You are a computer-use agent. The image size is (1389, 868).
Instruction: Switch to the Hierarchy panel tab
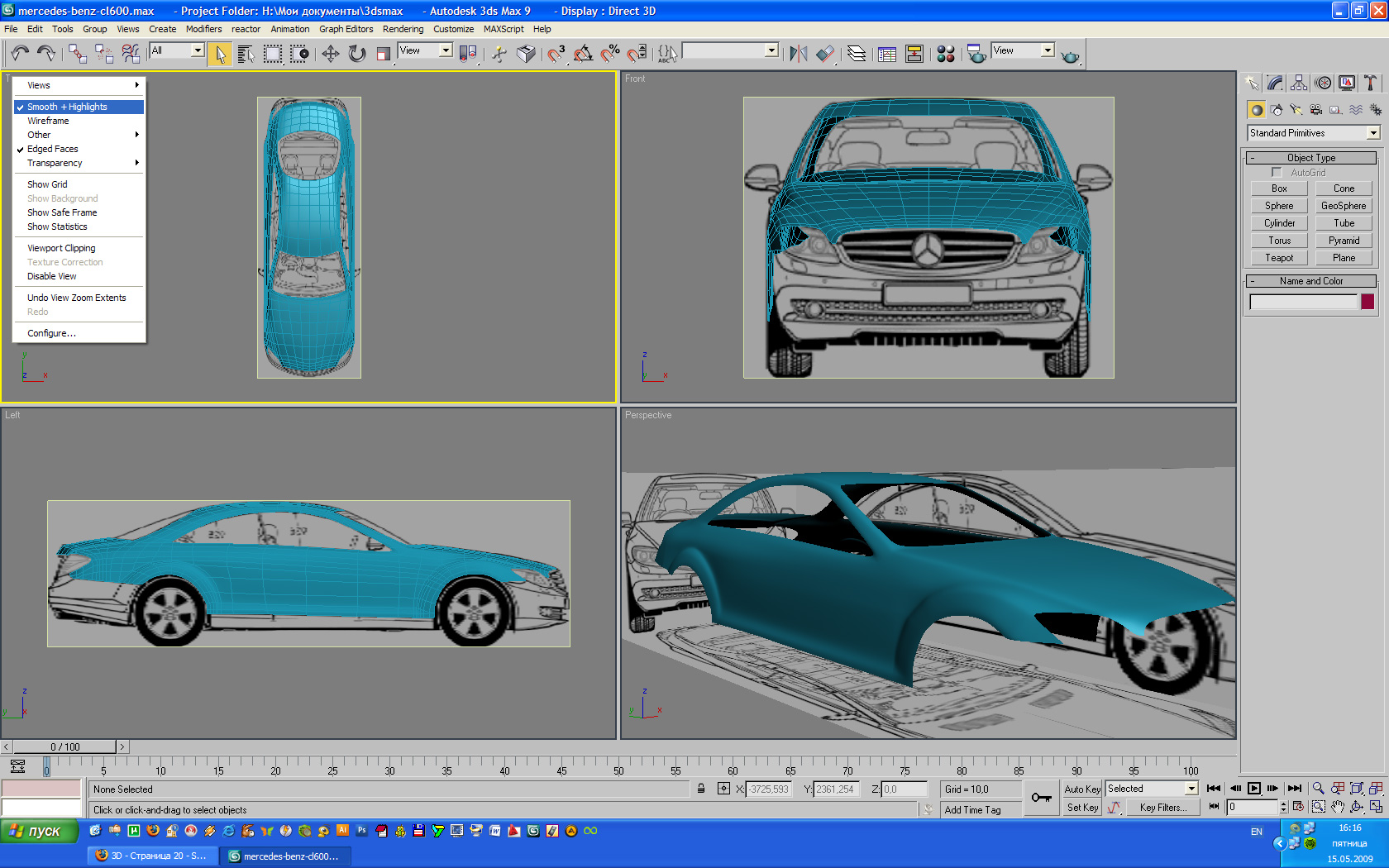coord(1299,83)
